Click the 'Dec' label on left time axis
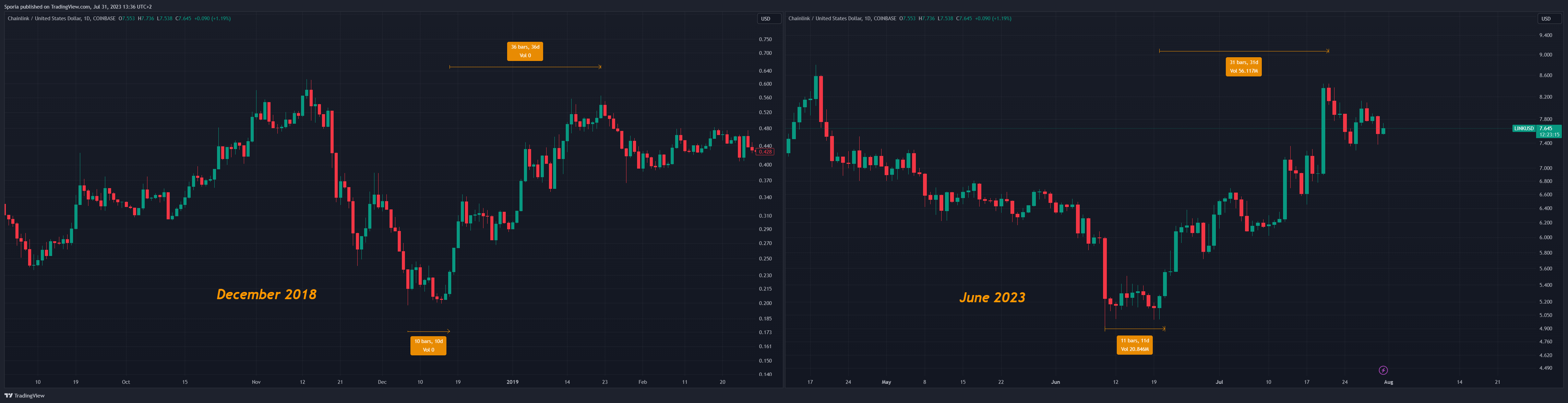This screenshot has height=403, width=1568. pos(382,382)
